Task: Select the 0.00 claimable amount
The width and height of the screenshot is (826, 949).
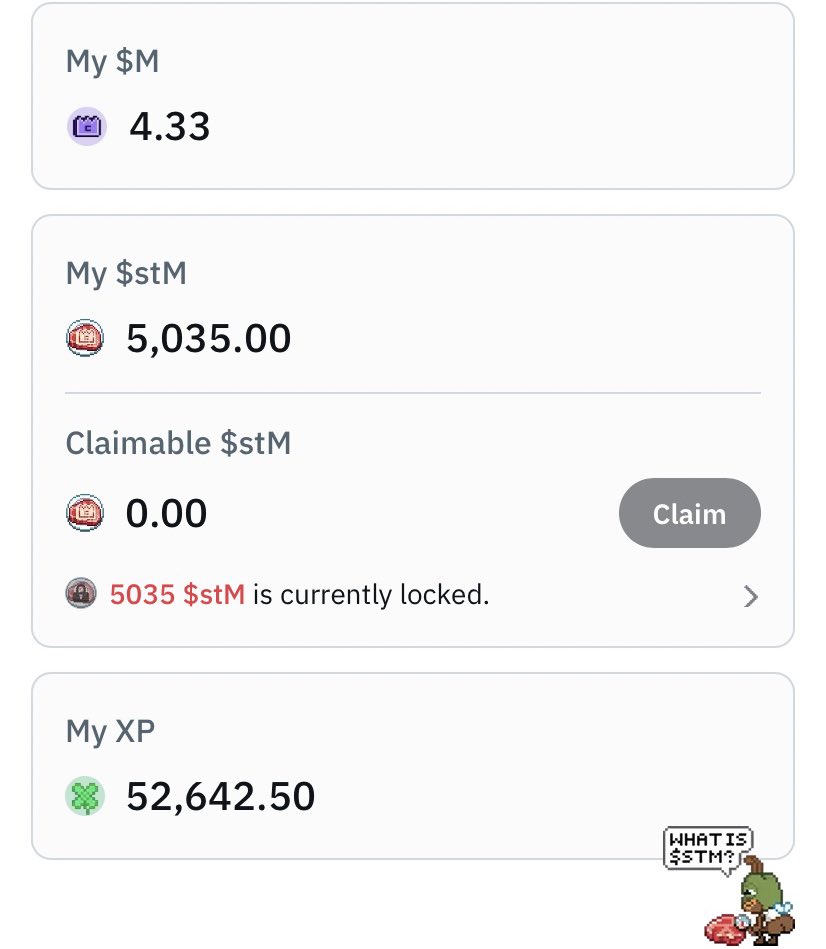Action: 166,513
